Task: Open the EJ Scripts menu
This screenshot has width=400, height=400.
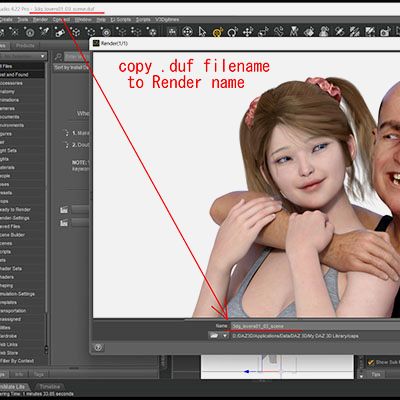Action: pos(121,20)
